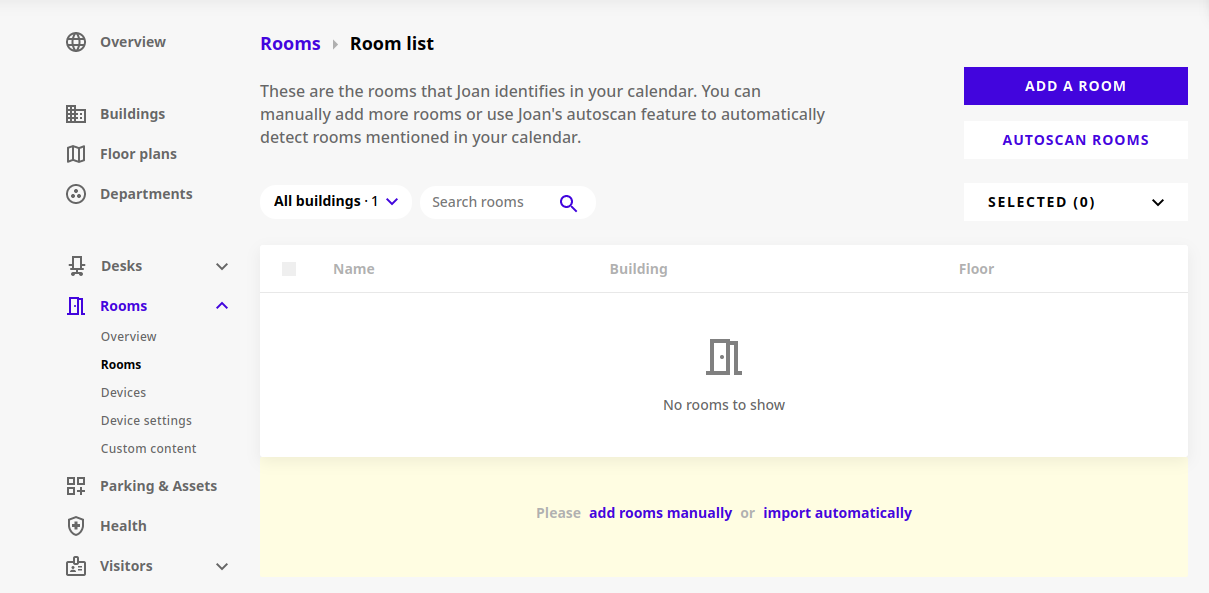Click the Room list breadcrumb text
Screen dimensions: 1209x593
click(x=392, y=44)
